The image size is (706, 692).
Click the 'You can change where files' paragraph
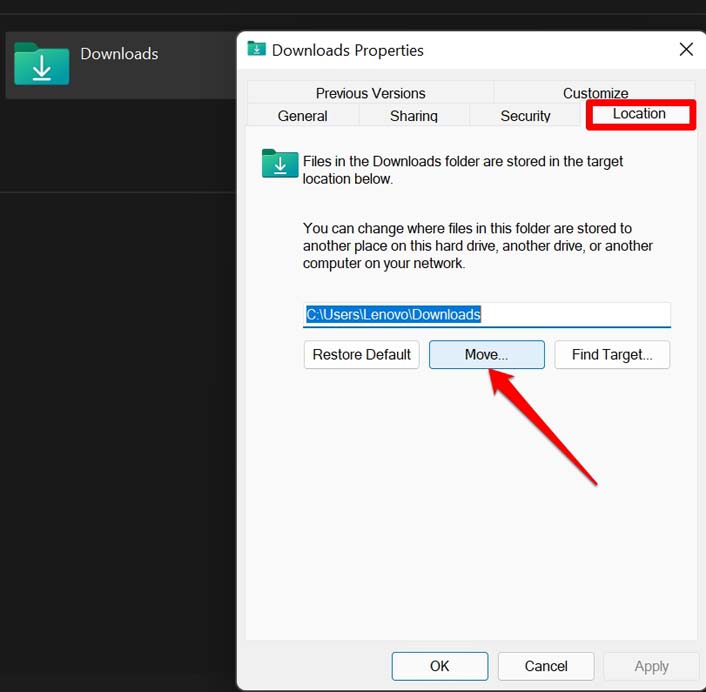(x=478, y=245)
